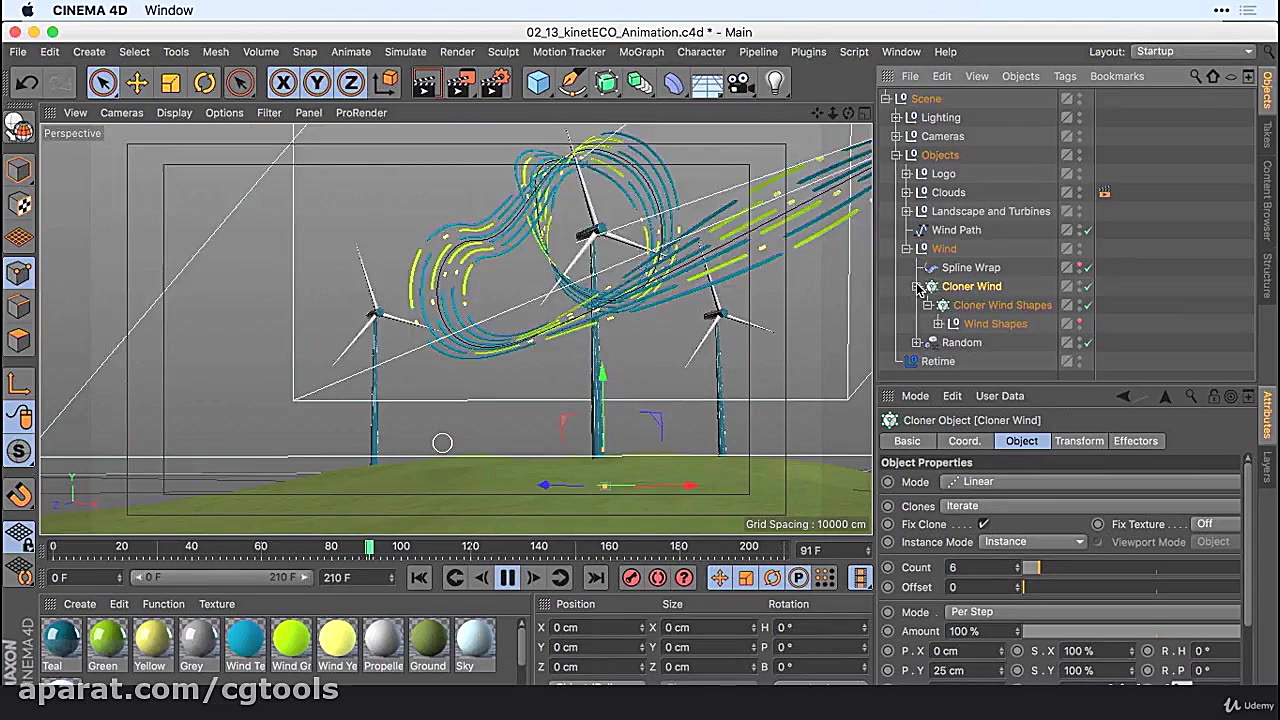Click the Undo arrow icon
Screen dimensions: 1280x720
[x=27, y=83]
